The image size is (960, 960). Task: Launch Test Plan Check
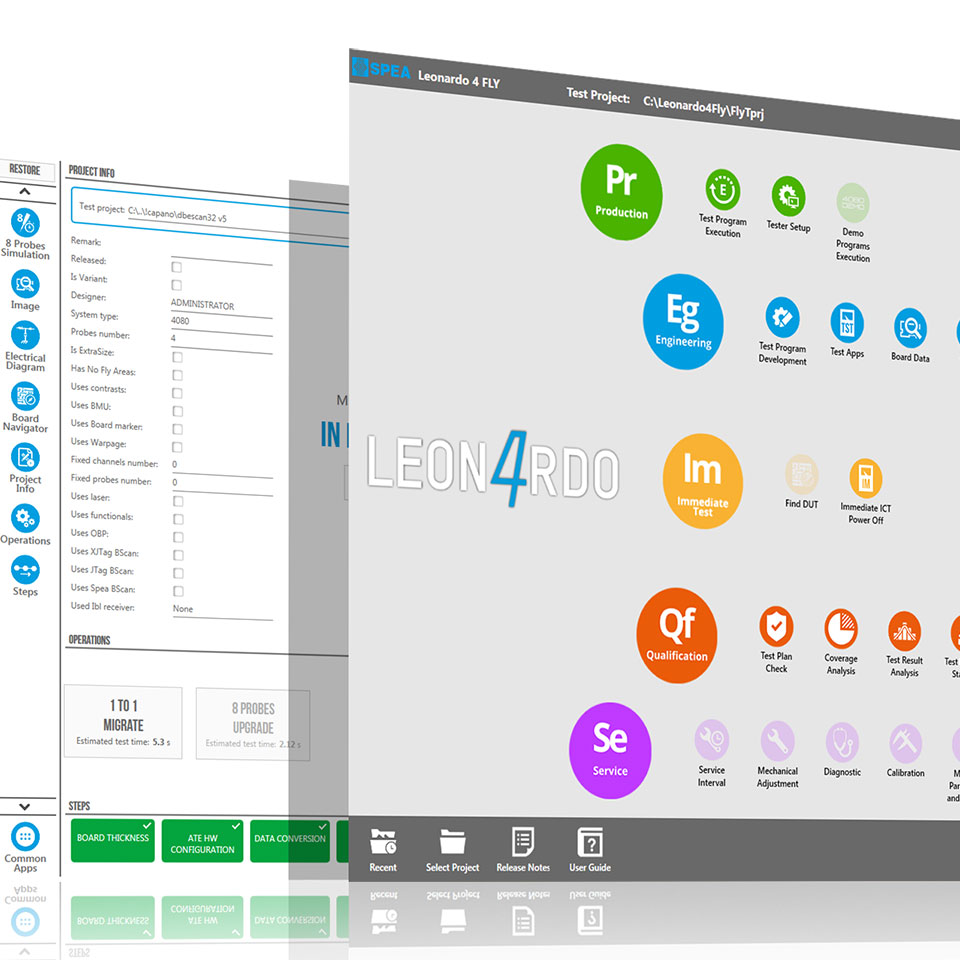coord(776,627)
